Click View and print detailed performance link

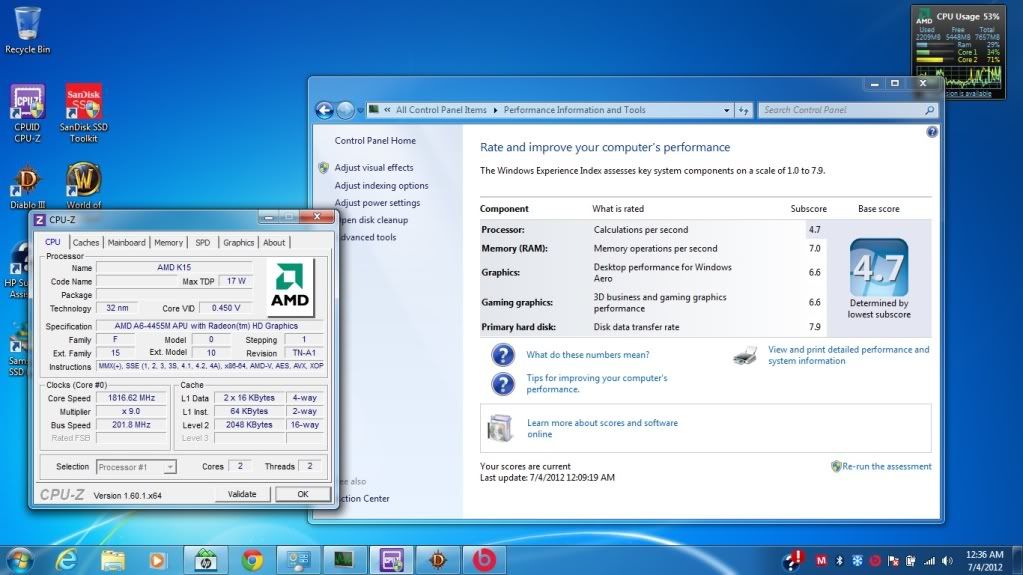(x=848, y=355)
